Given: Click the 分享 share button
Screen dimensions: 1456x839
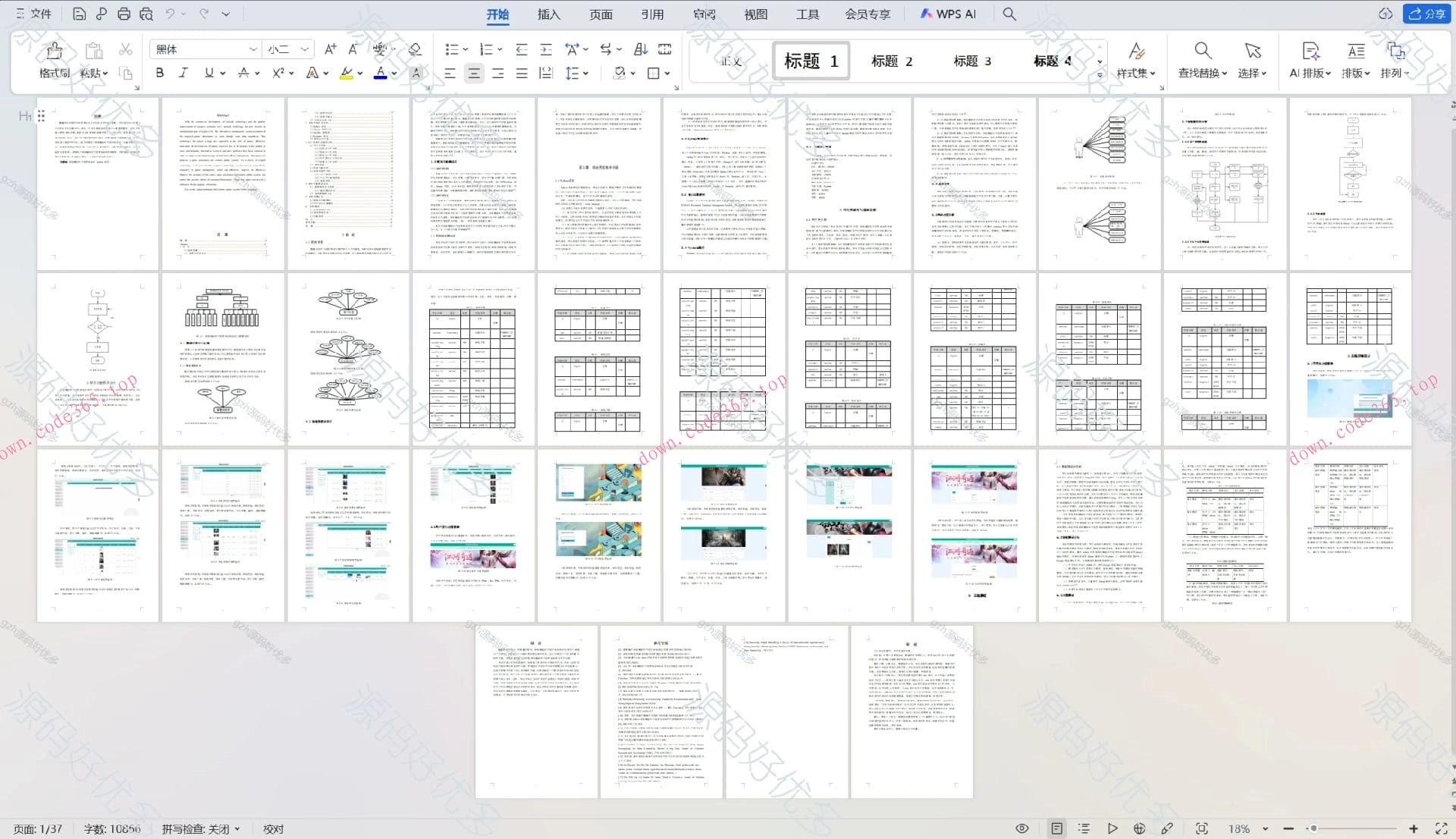Looking at the screenshot, I should pyautogui.click(x=1426, y=14).
